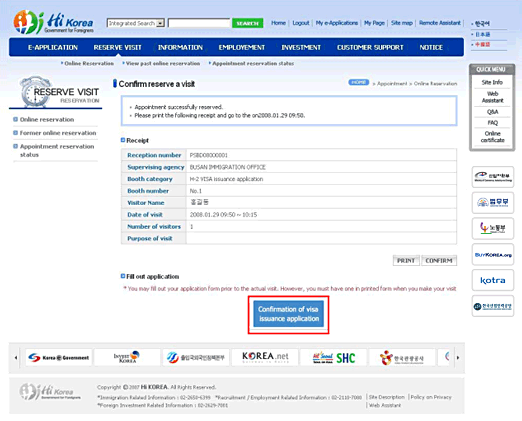
Task: Click the Seoul SHC partner logo
Action: tap(334, 358)
